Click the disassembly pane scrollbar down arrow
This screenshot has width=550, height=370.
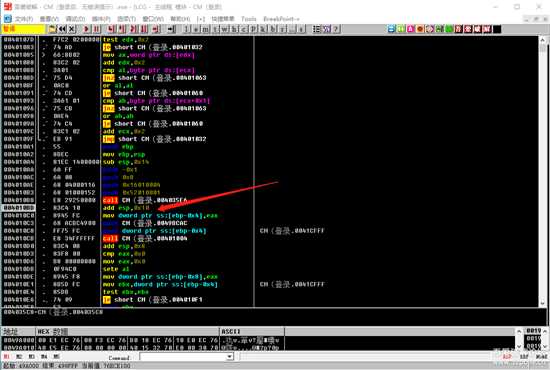coord(543,303)
